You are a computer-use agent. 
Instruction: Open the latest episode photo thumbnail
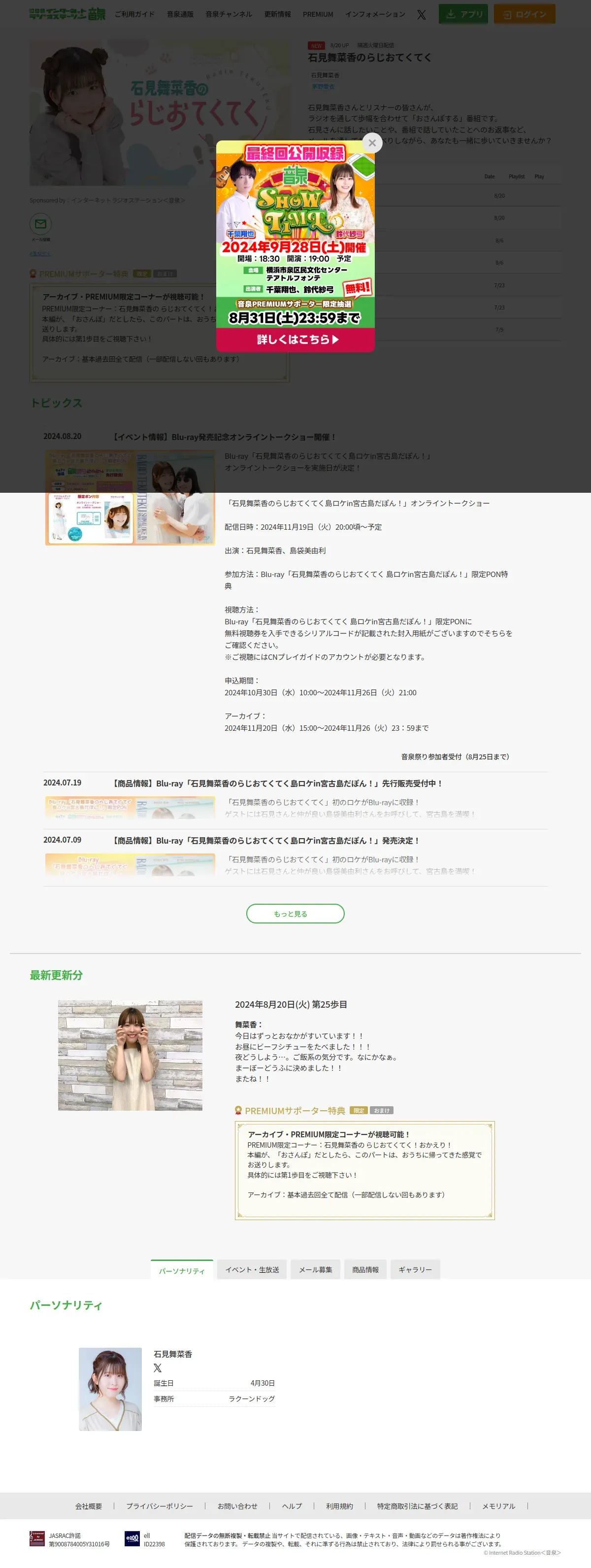tap(130, 1056)
